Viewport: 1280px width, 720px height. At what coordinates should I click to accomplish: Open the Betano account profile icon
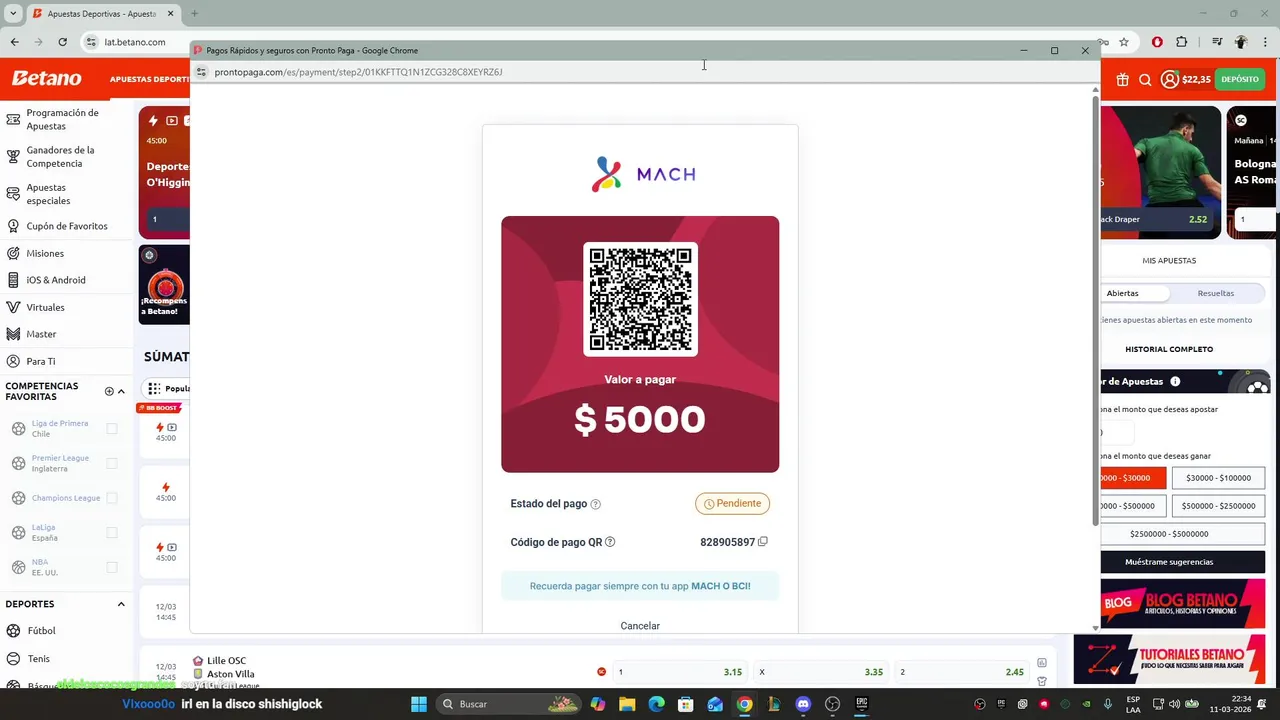[1169, 79]
